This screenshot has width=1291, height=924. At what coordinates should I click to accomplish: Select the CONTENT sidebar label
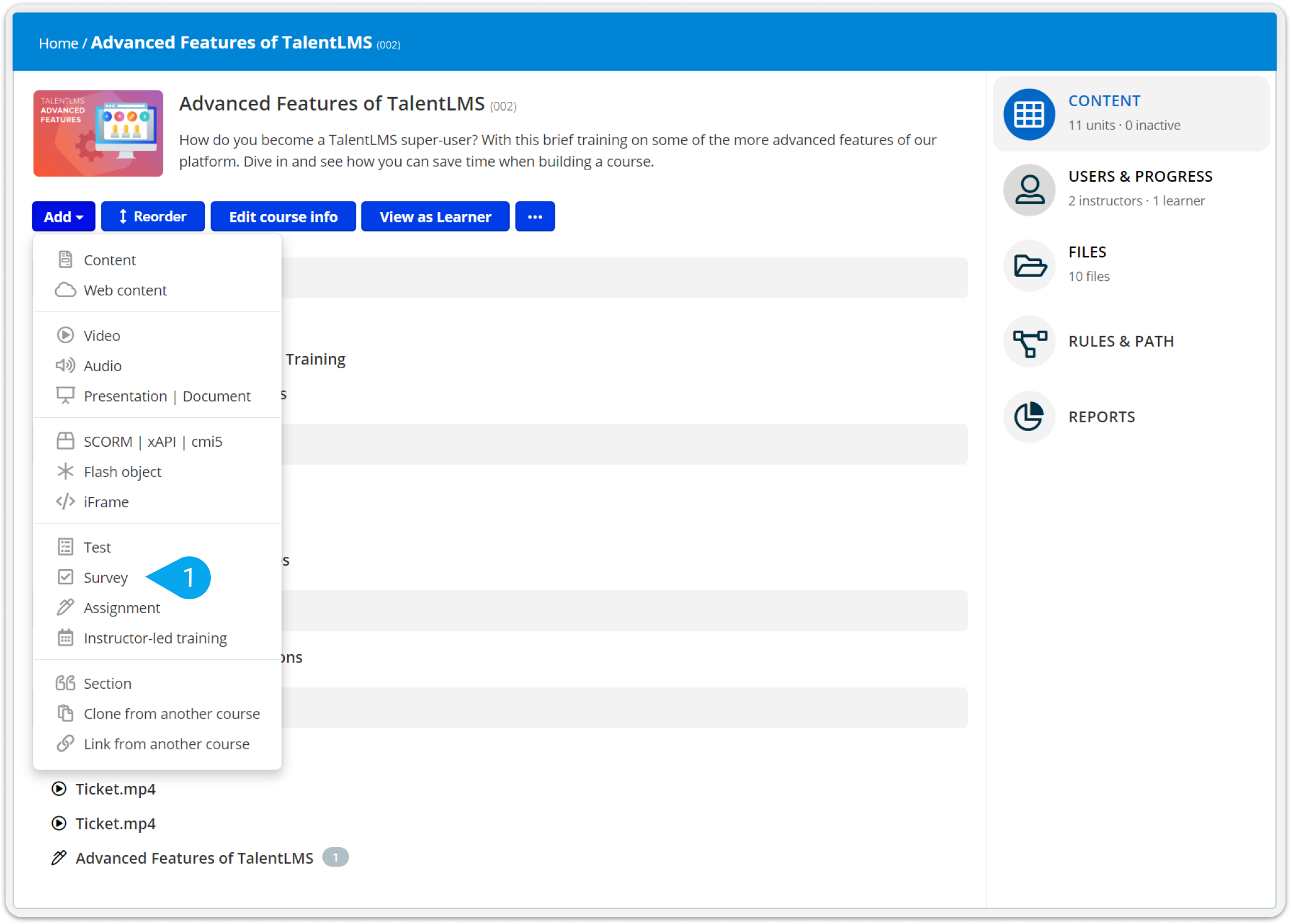(x=1104, y=101)
